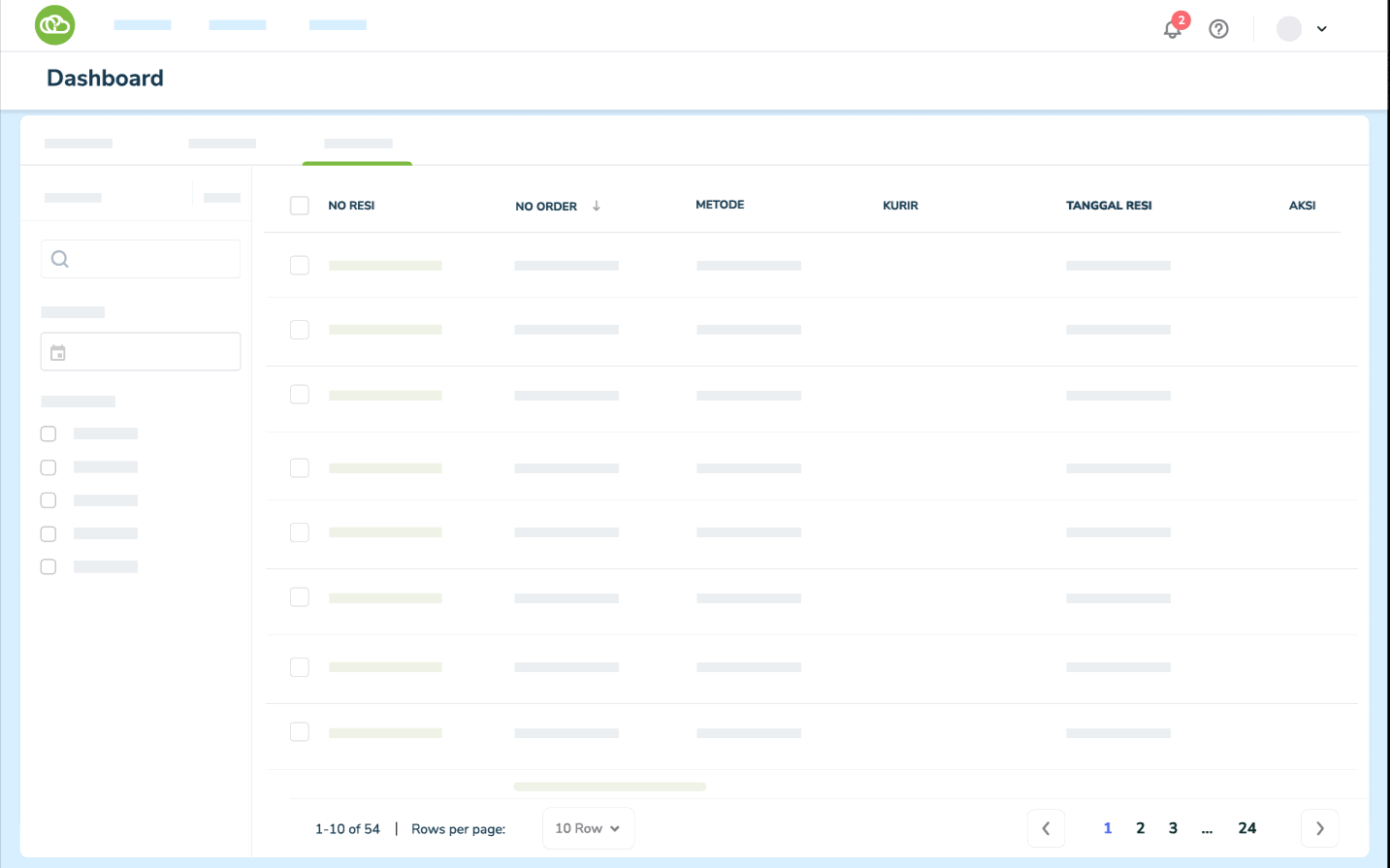This screenshot has height=868, width=1390.
Task: Click the horizontal table scrollbar
Action: click(609, 787)
